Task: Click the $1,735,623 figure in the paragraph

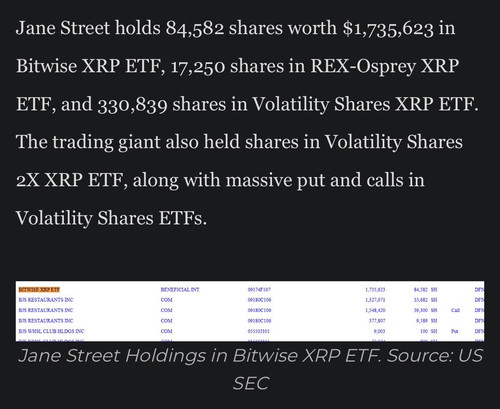Action: tap(388, 28)
